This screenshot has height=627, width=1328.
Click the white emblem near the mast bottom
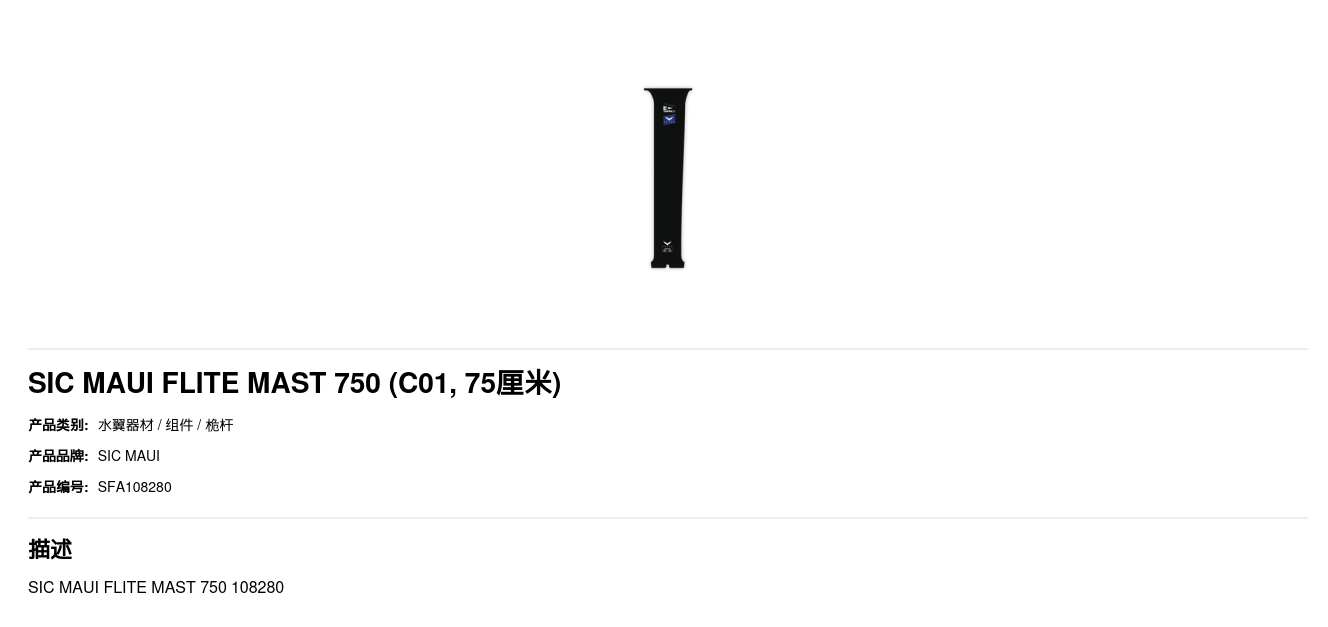click(x=667, y=245)
